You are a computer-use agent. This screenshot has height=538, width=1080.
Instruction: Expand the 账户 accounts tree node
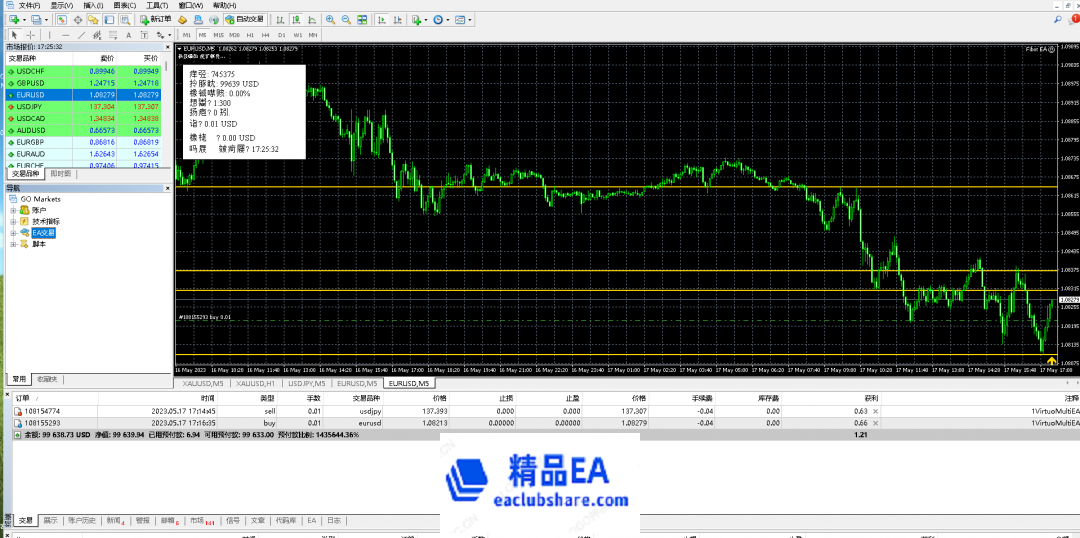point(13,210)
